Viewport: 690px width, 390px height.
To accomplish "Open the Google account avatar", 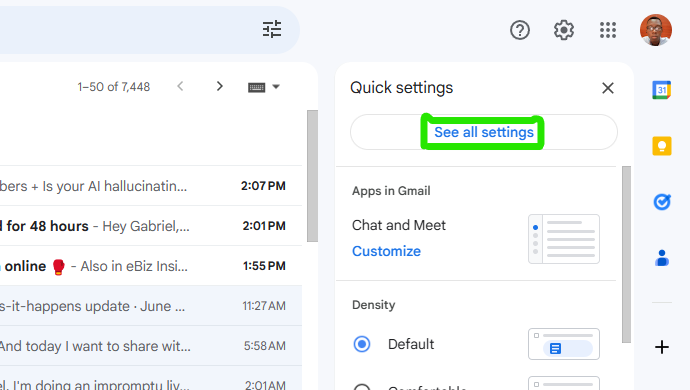I will pos(656,30).
